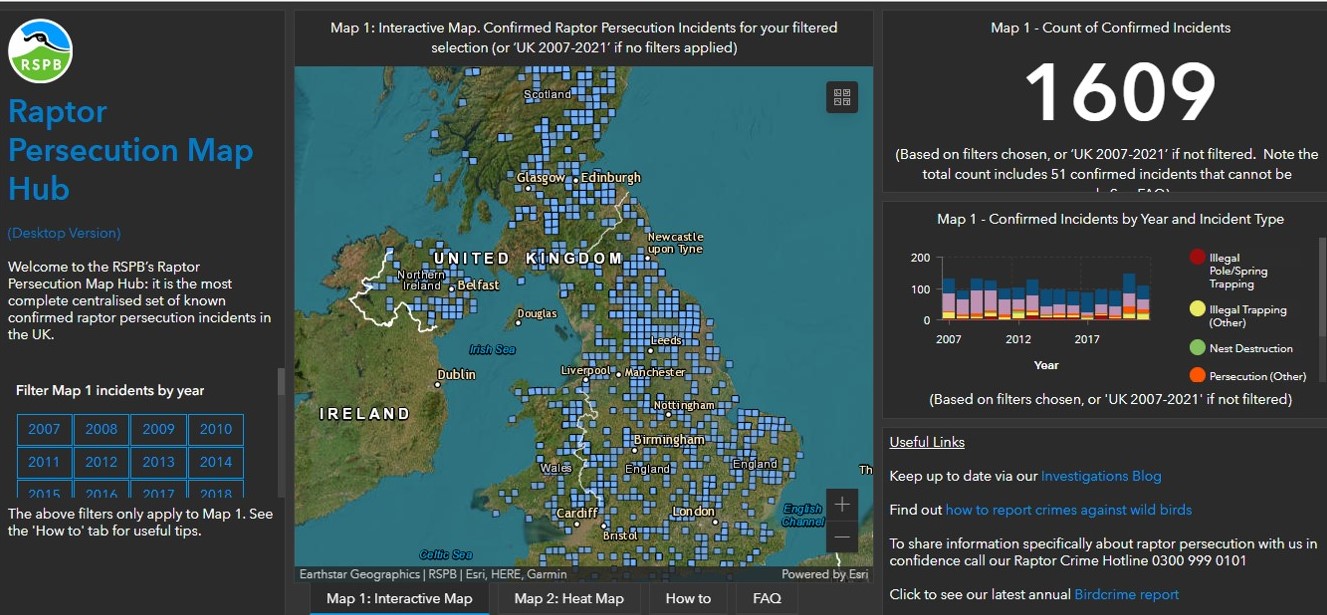
Task: Click the Esri attribution on the map
Action: (x=825, y=575)
